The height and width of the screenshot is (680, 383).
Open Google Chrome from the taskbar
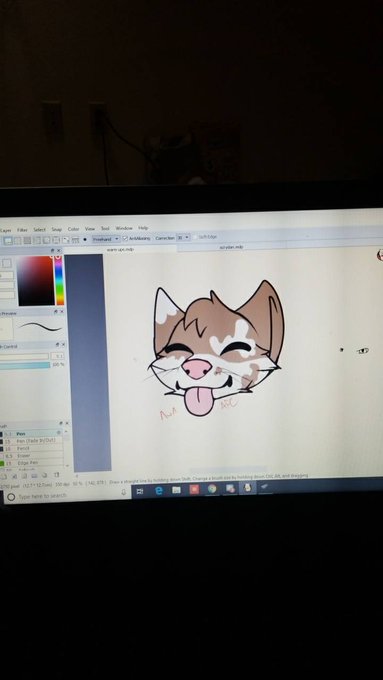[212, 489]
